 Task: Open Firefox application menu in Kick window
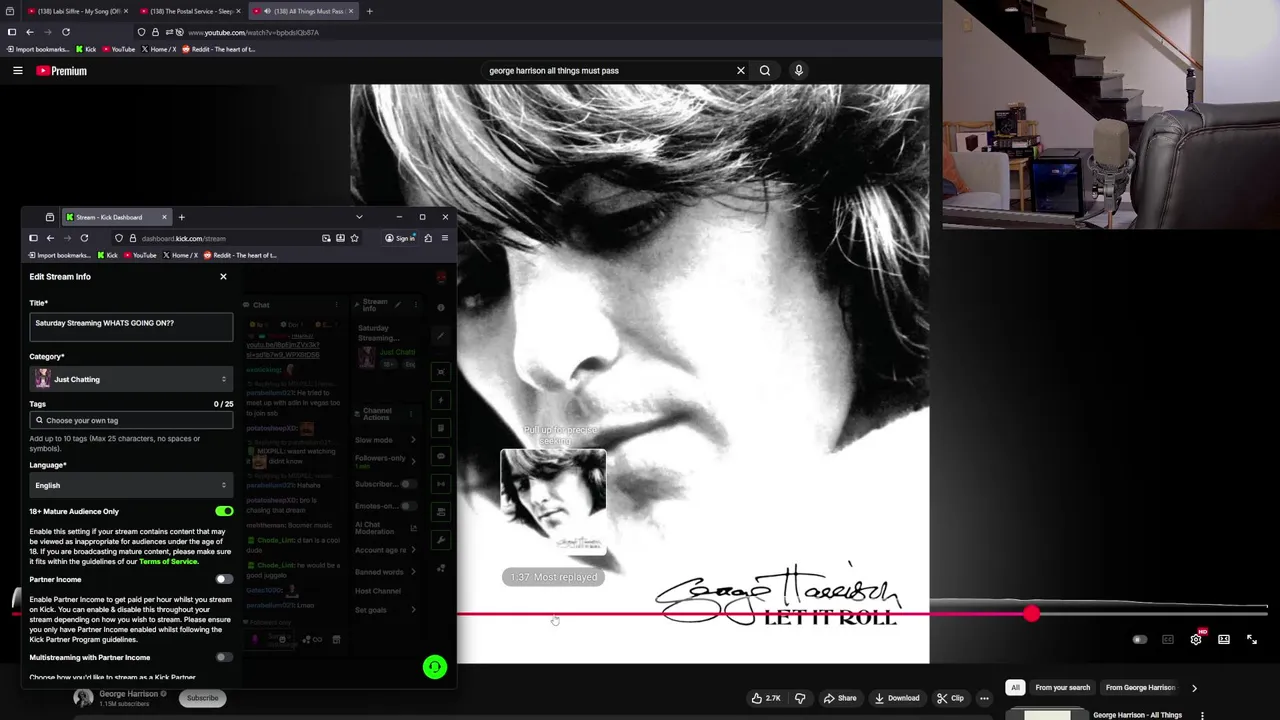[445, 238]
